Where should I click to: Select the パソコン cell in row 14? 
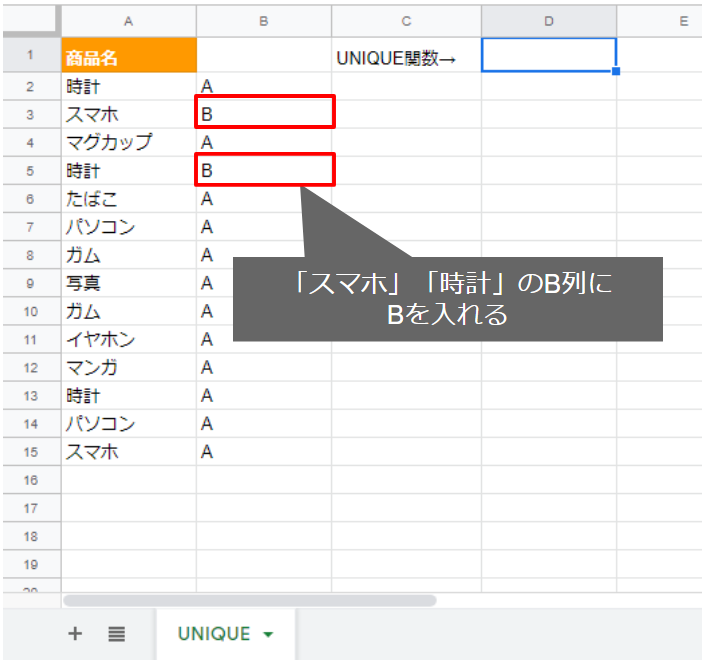(x=129, y=424)
